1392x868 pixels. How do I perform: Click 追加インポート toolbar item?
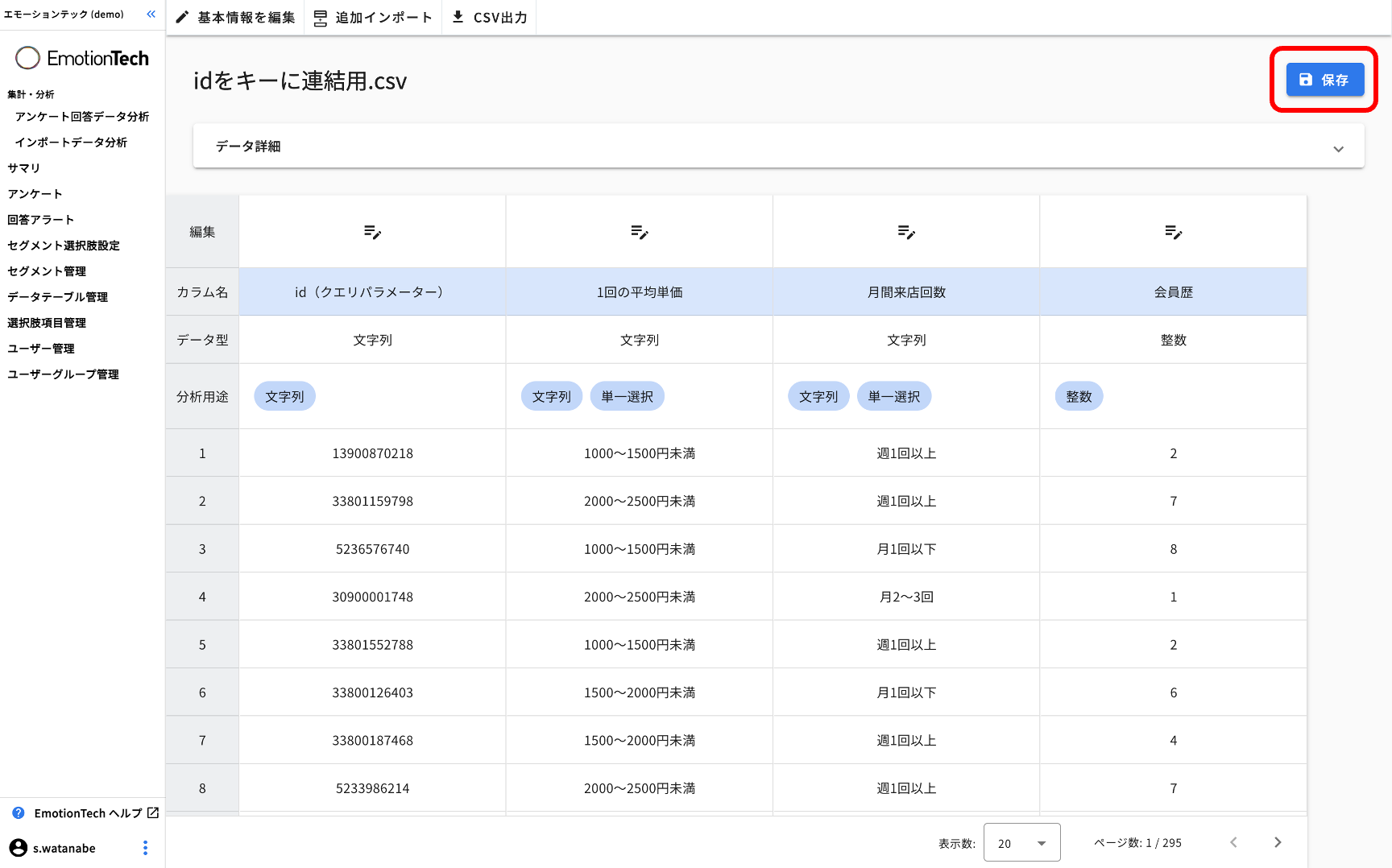(x=373, y=18)
